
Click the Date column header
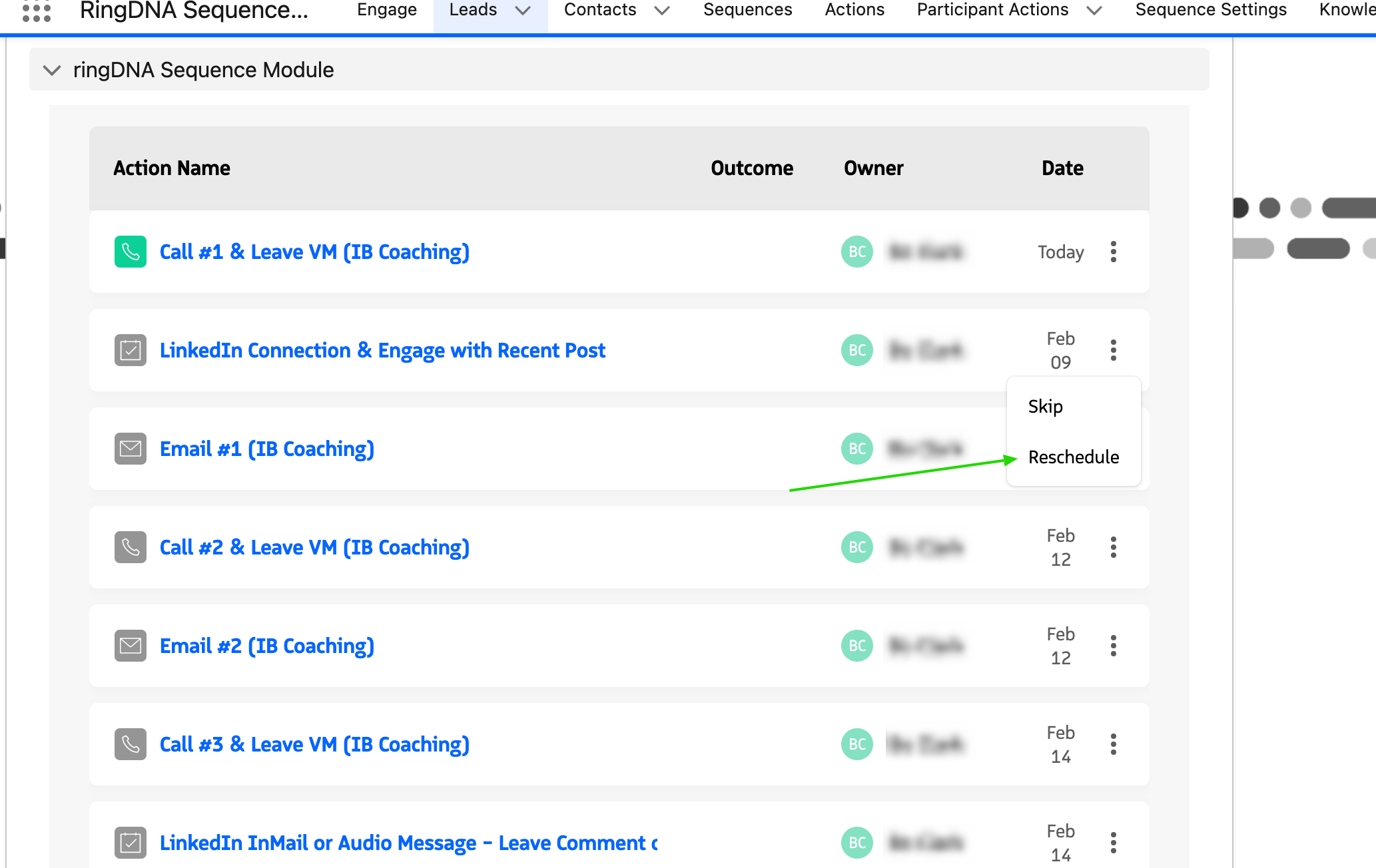[x=1062, y=168]
